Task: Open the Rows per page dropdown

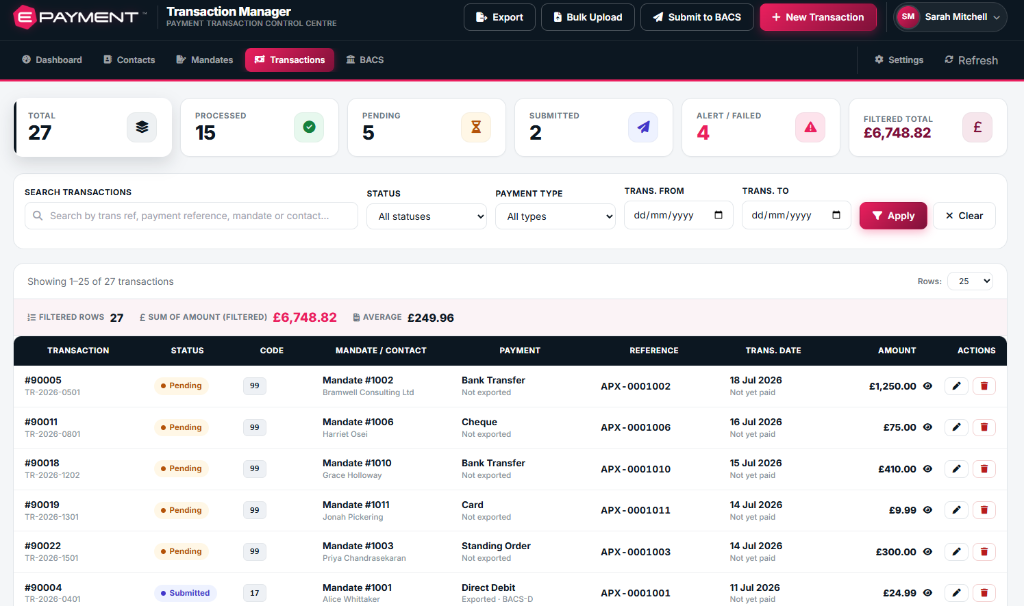Action: [x=970, y=281]
